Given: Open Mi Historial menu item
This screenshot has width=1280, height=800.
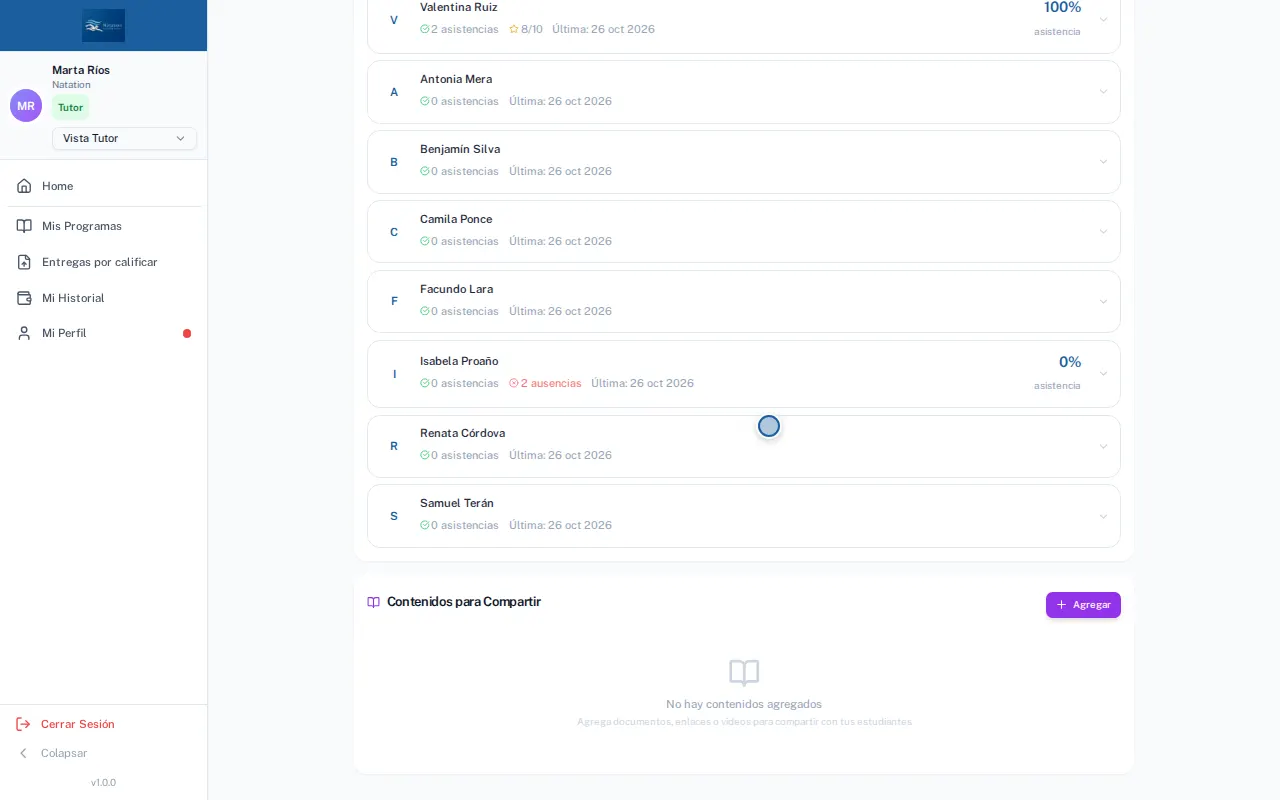Looking at the screenshot, I should coord(104,298).
